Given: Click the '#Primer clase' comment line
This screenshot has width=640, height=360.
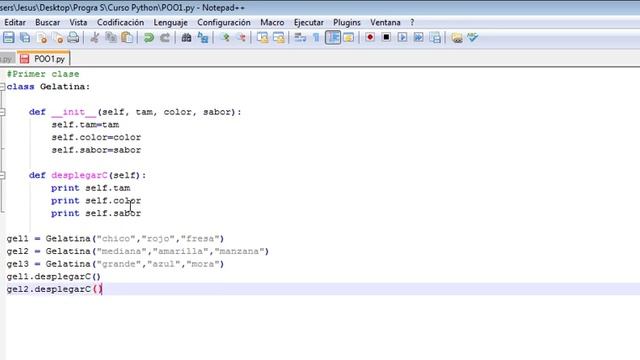Looking at the screenshot, I should coord(43,74).
